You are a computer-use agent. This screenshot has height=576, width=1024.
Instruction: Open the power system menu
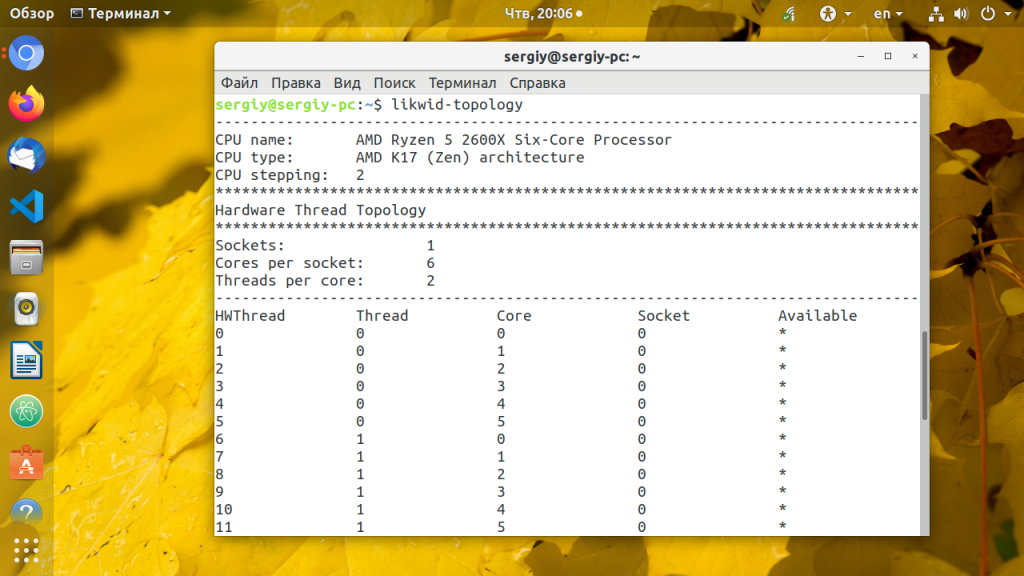tap(993, 14)
